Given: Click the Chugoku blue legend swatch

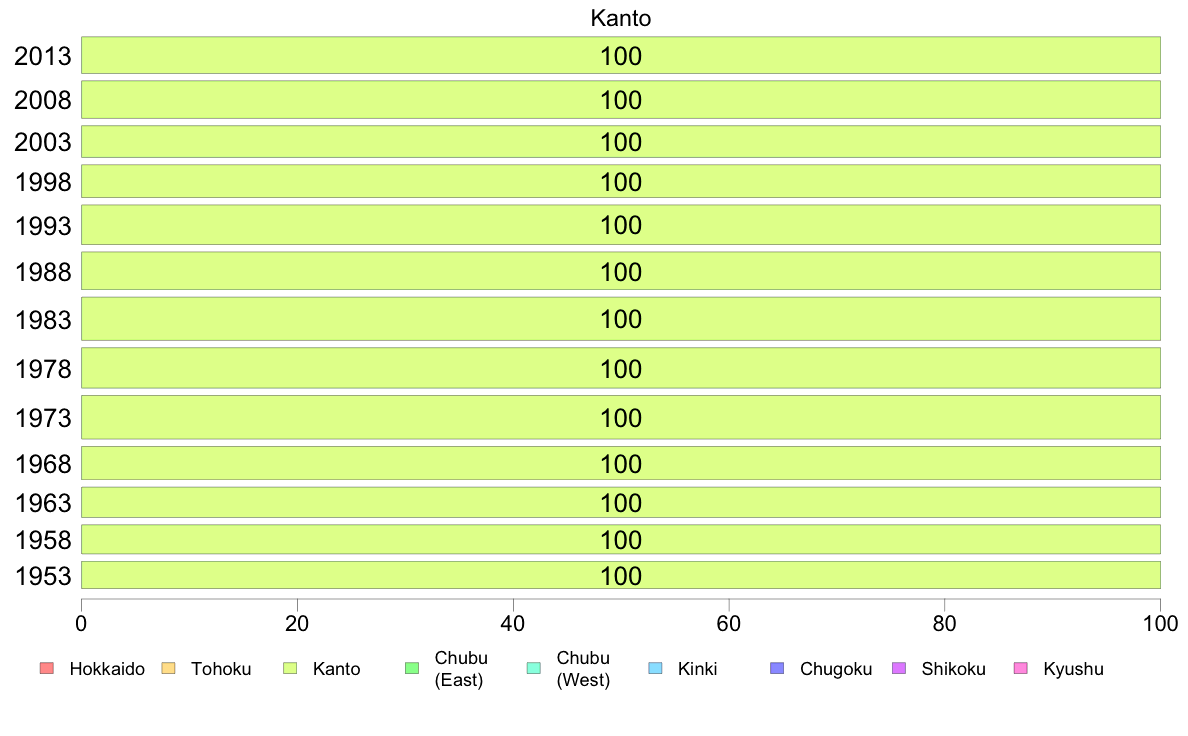Looking at the screenshot, I should pos(777,669).
